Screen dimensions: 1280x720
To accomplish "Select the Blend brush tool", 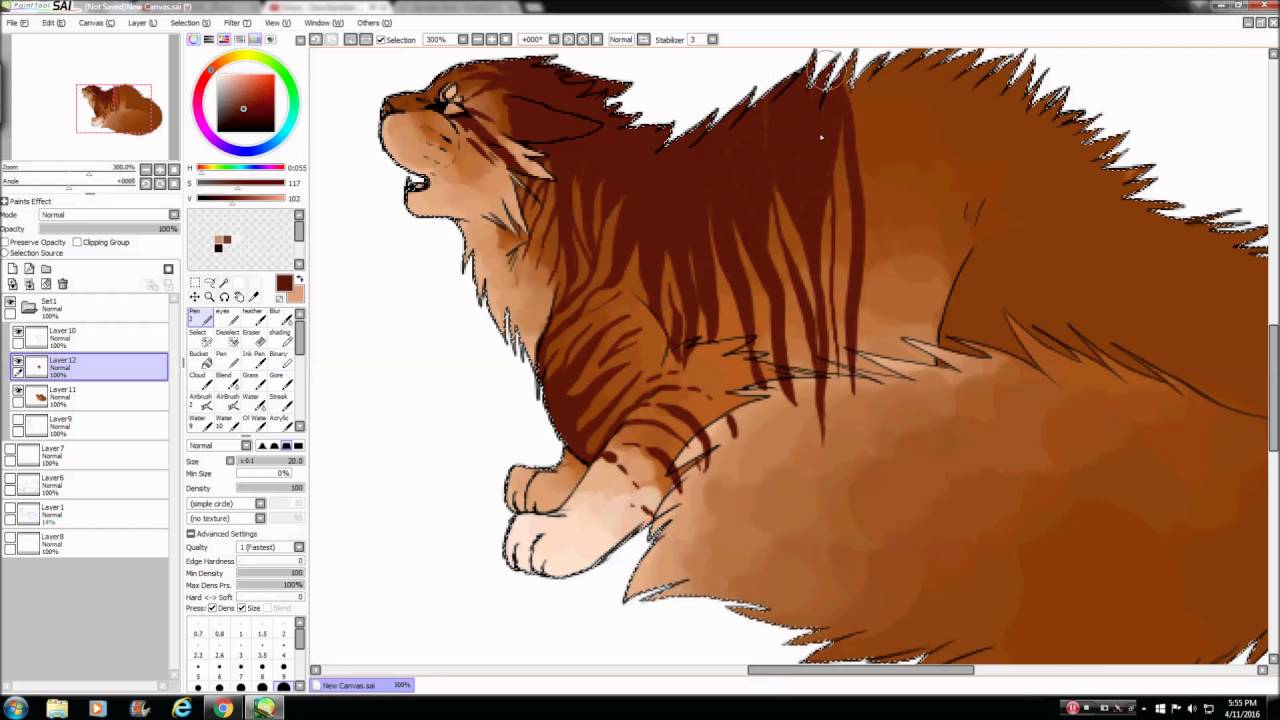I will (229, 381).
